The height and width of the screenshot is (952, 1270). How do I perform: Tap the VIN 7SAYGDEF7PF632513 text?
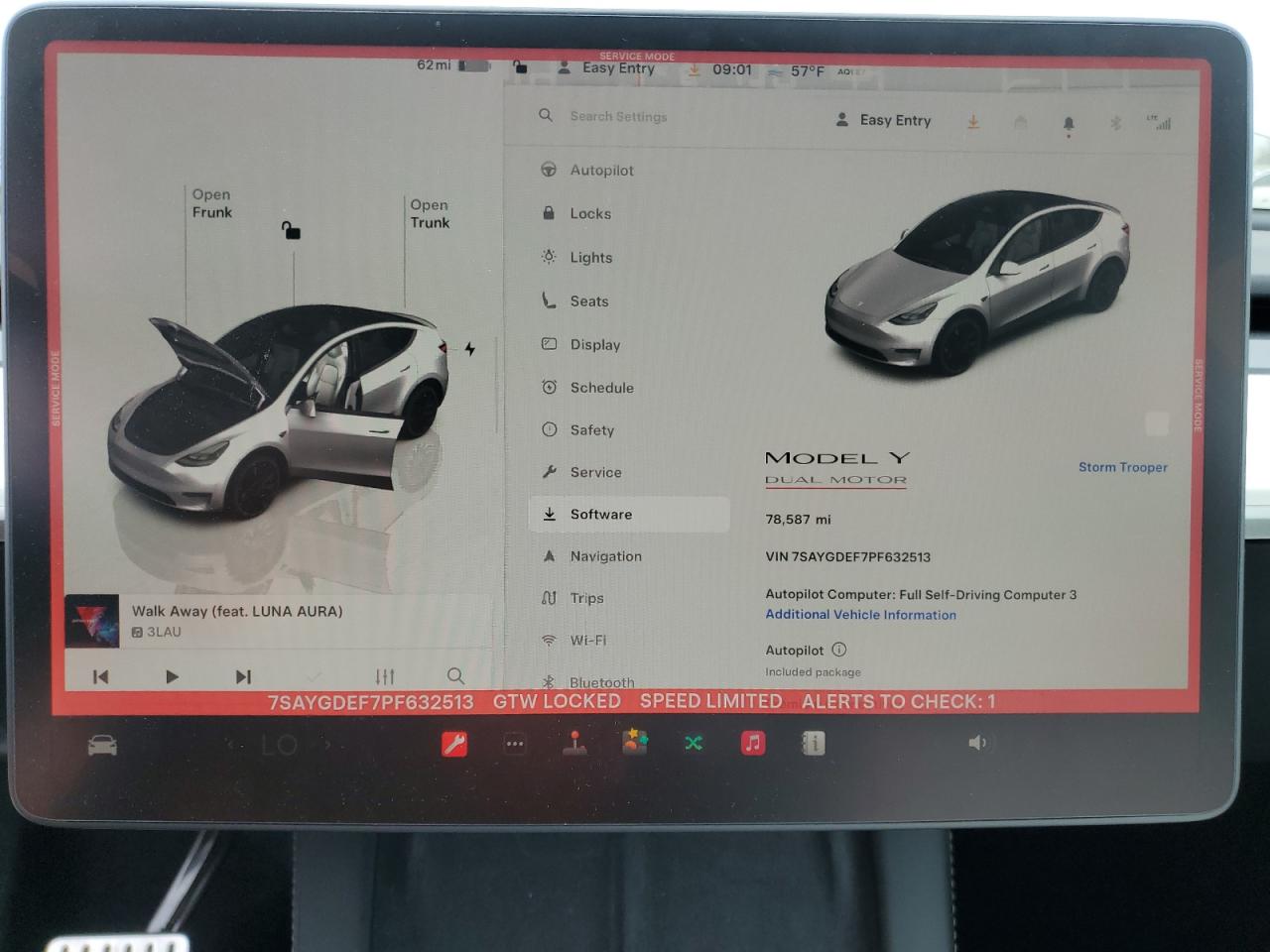[847, 556]
